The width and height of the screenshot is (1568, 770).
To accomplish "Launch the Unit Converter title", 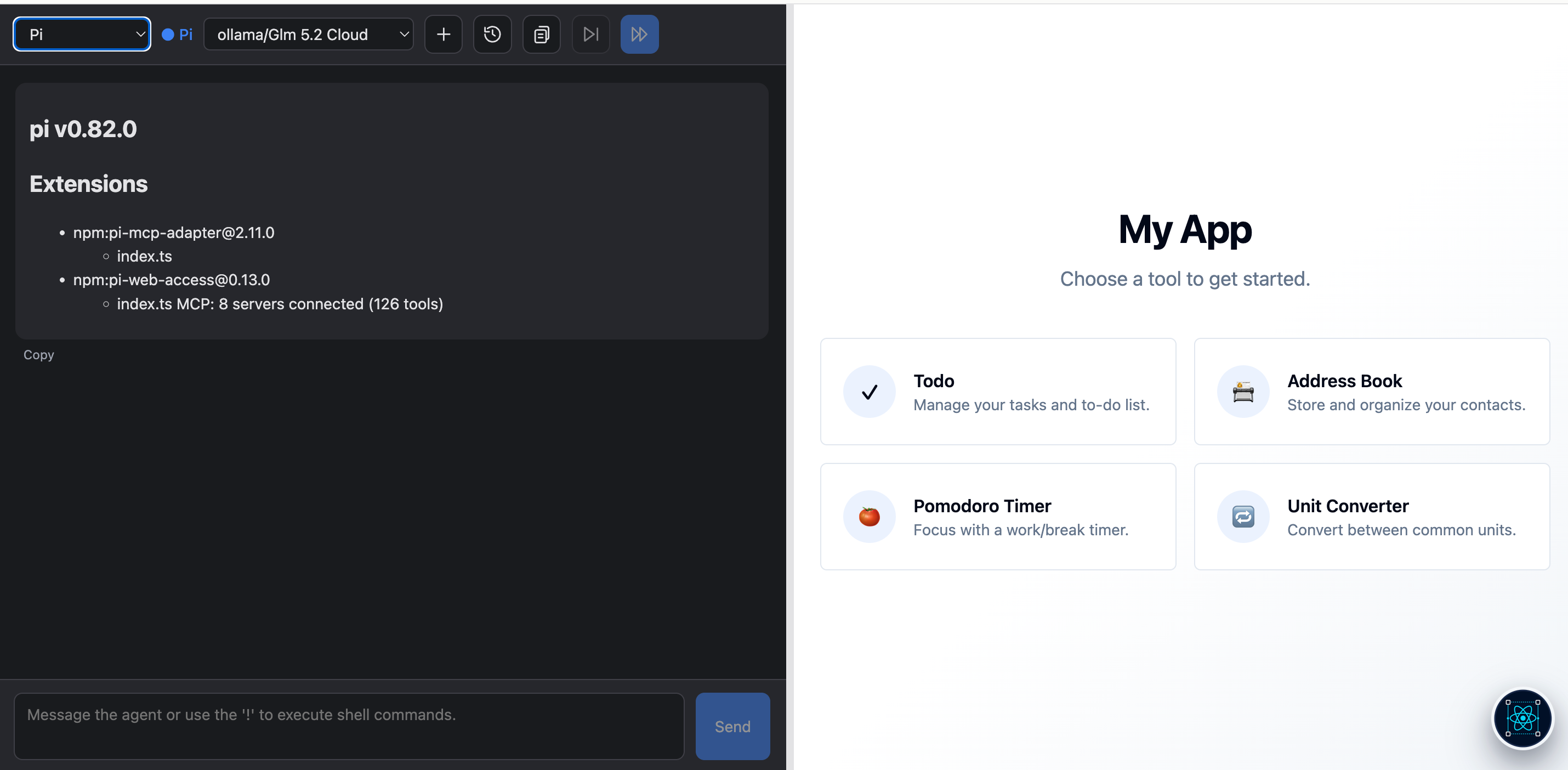I will (1348, 505).
